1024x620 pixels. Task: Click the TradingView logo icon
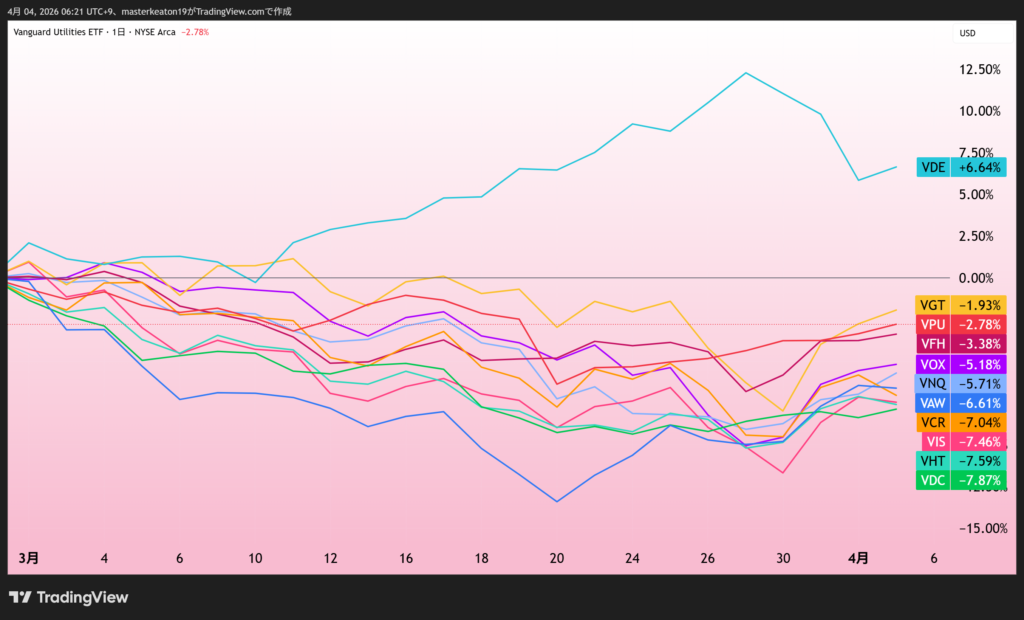point(20,597)
